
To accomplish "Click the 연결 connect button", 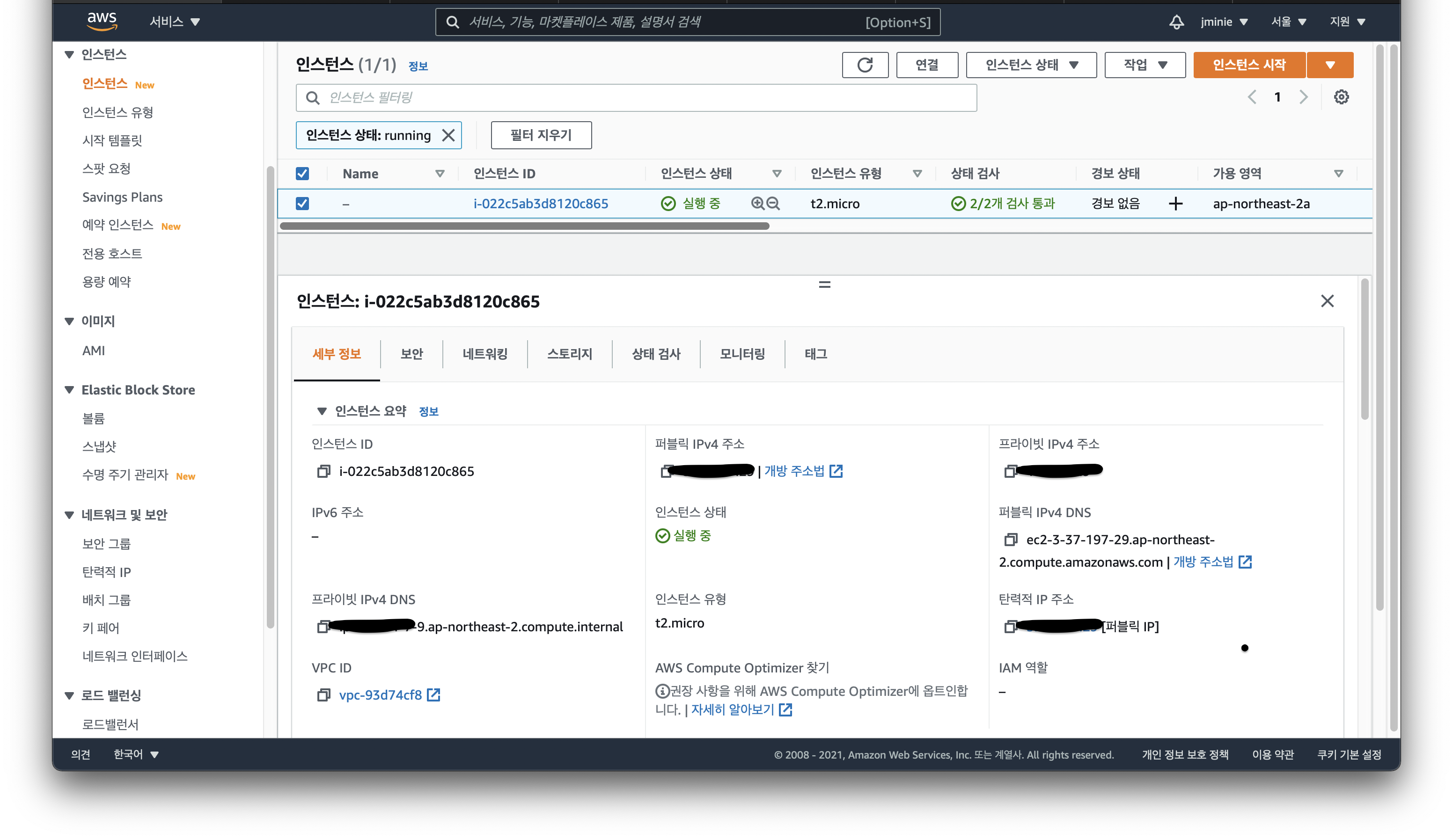I will [x=927, y=65].
